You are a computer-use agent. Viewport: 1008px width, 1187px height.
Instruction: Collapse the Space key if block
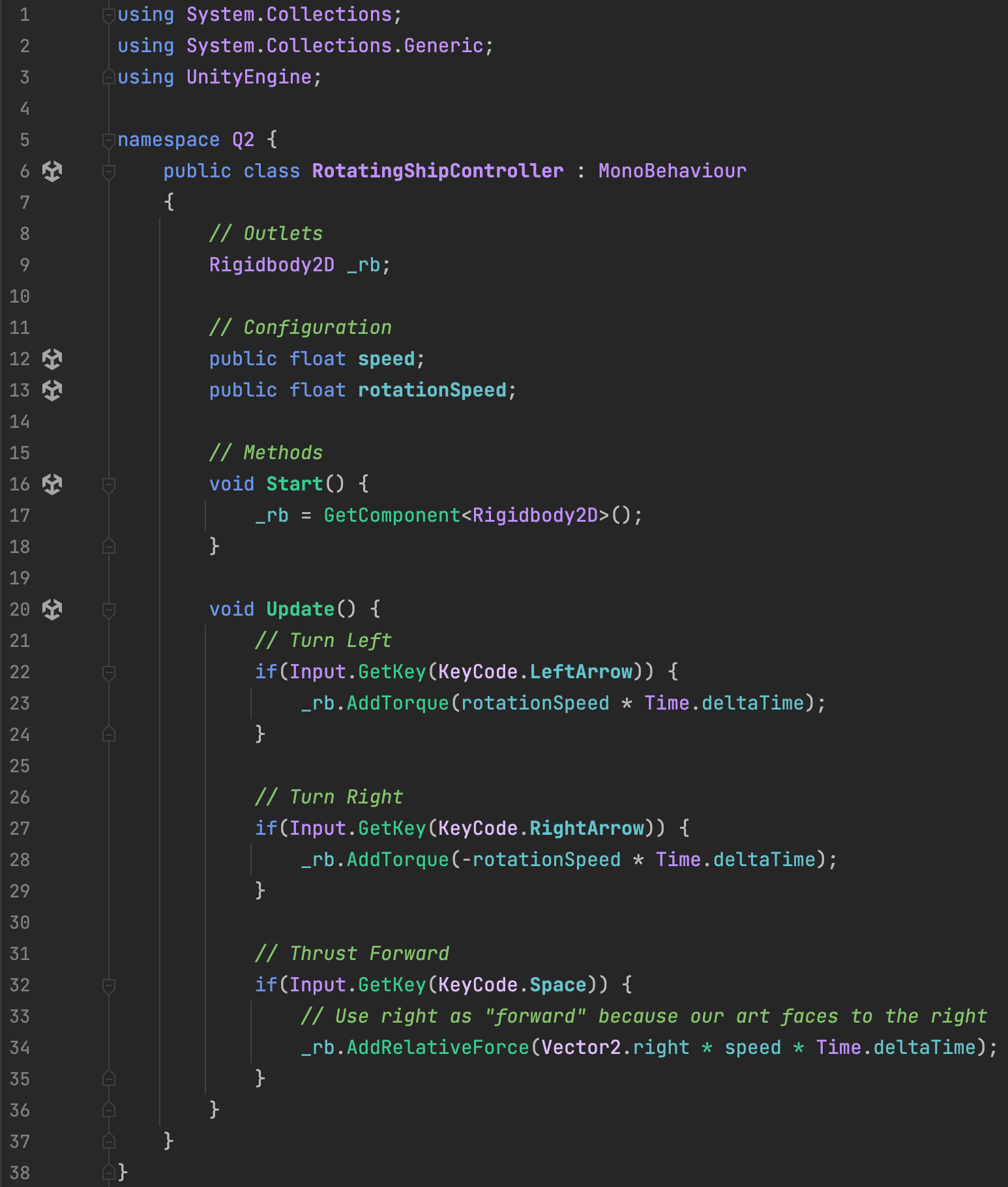(109, 985)
